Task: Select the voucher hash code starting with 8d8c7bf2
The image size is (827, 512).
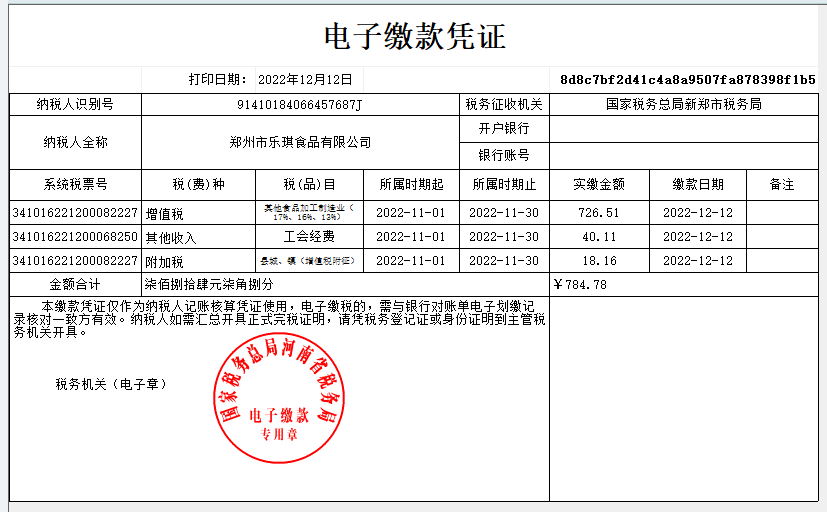Action: point(687,79)
